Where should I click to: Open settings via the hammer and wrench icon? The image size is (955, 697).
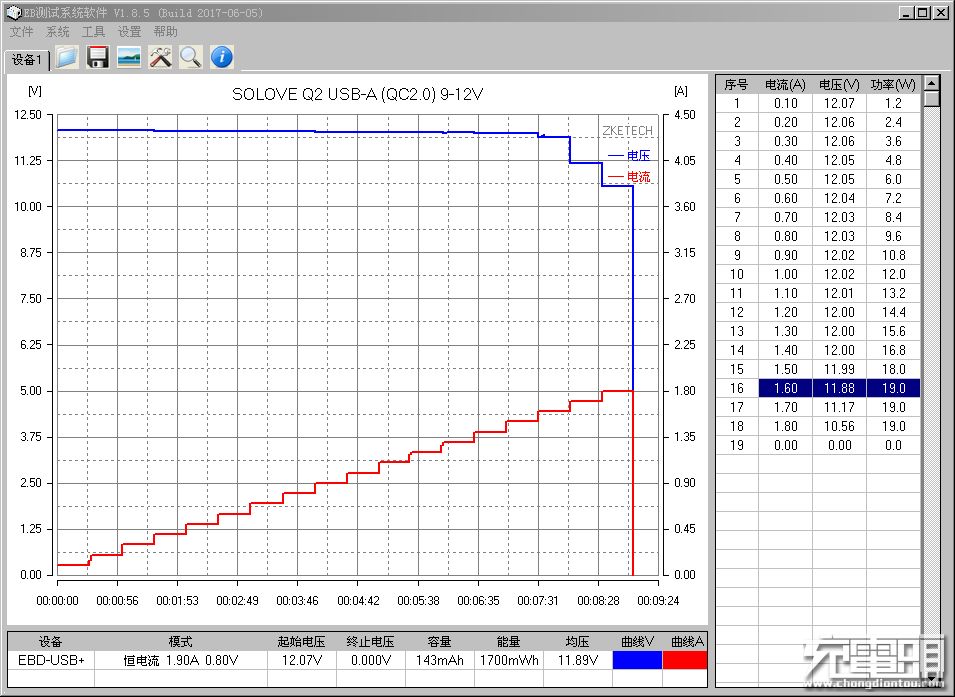160,57
